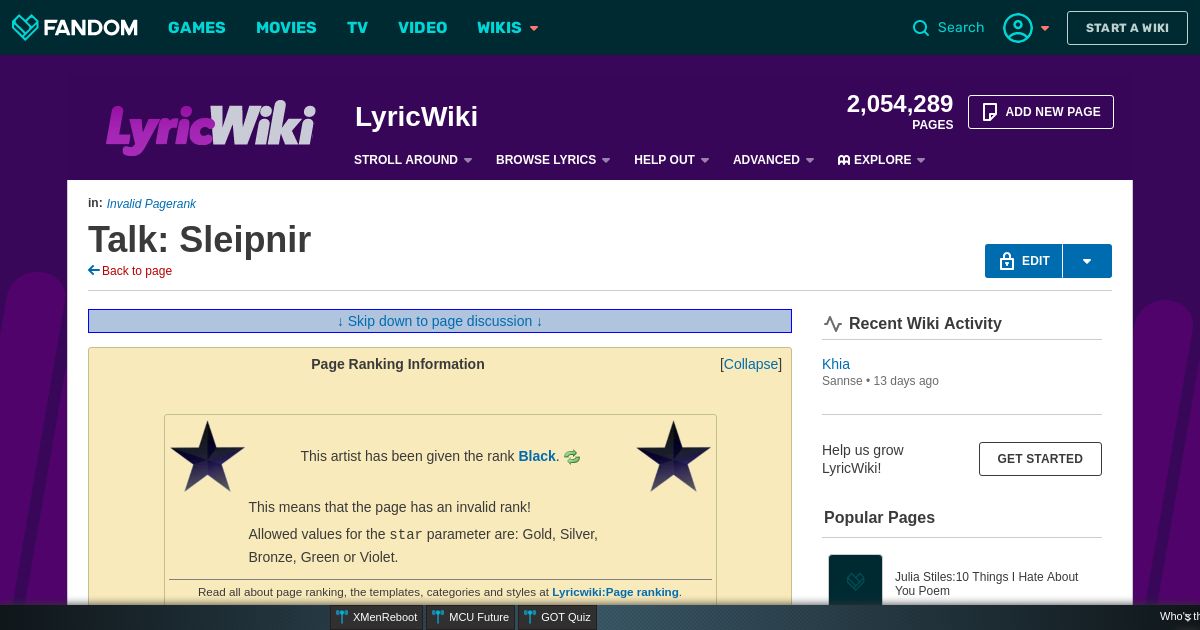Screen dimensions: 1200x630
Task: Click the Get Started button
Action: point(1040,459)
